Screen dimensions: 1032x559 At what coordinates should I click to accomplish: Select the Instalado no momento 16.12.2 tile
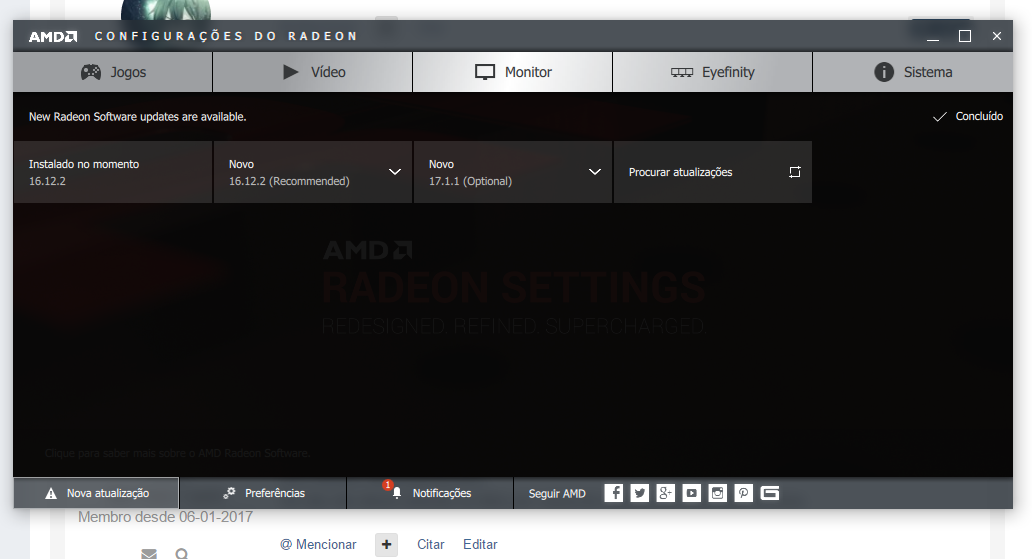coord(113,172)
